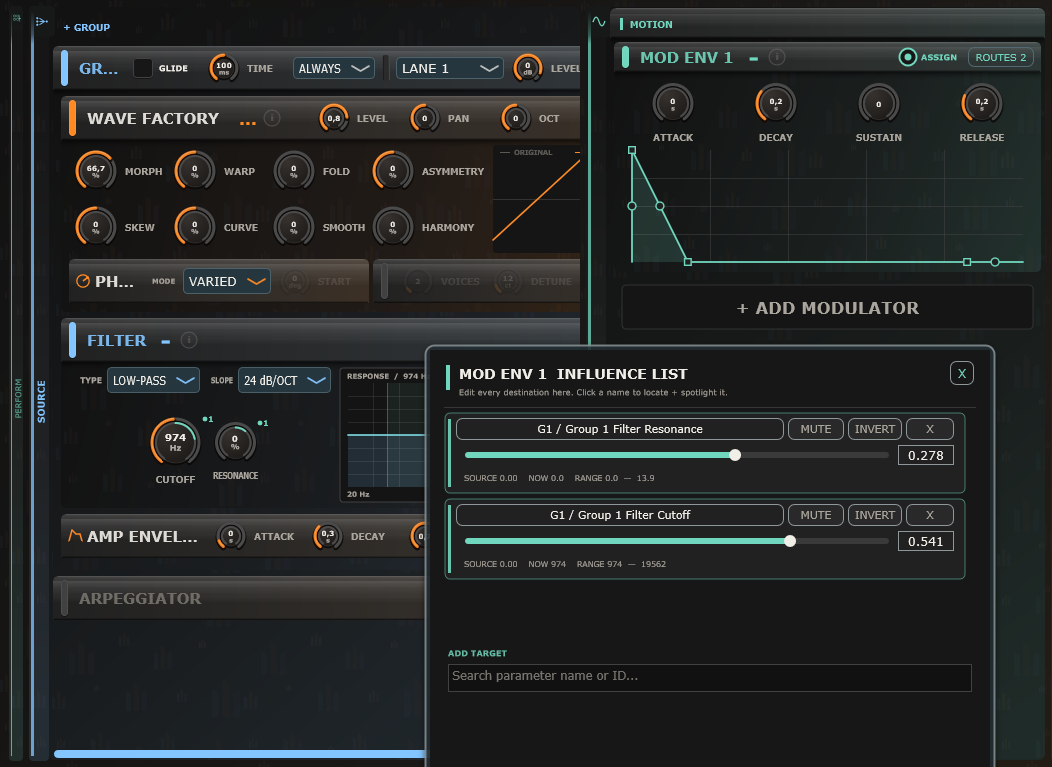Image resolution: width=1052 pixels, height=767 pixels.
Task: Adjust the Filter Cutoff amount slider
Action: (676, 541)
